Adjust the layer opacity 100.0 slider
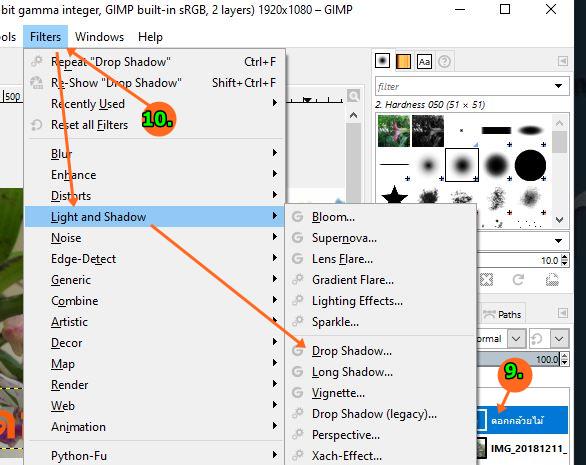This screenshot has height=465, width=586. [x=518, y=359]
